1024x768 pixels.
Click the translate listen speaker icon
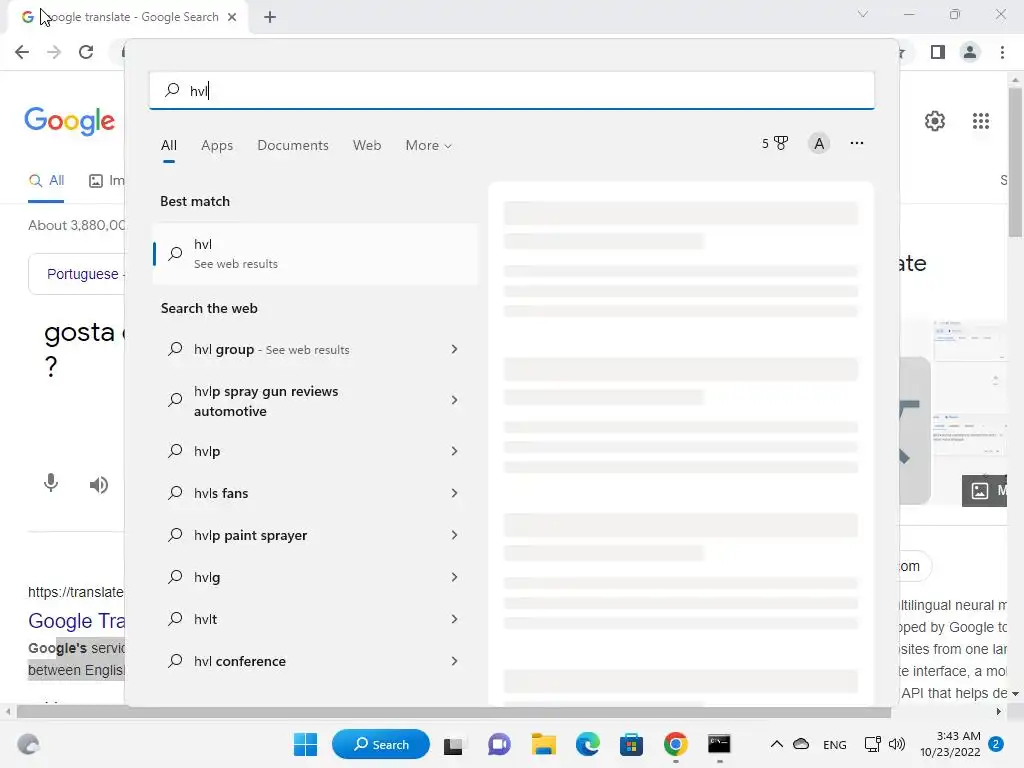point(99,485)
